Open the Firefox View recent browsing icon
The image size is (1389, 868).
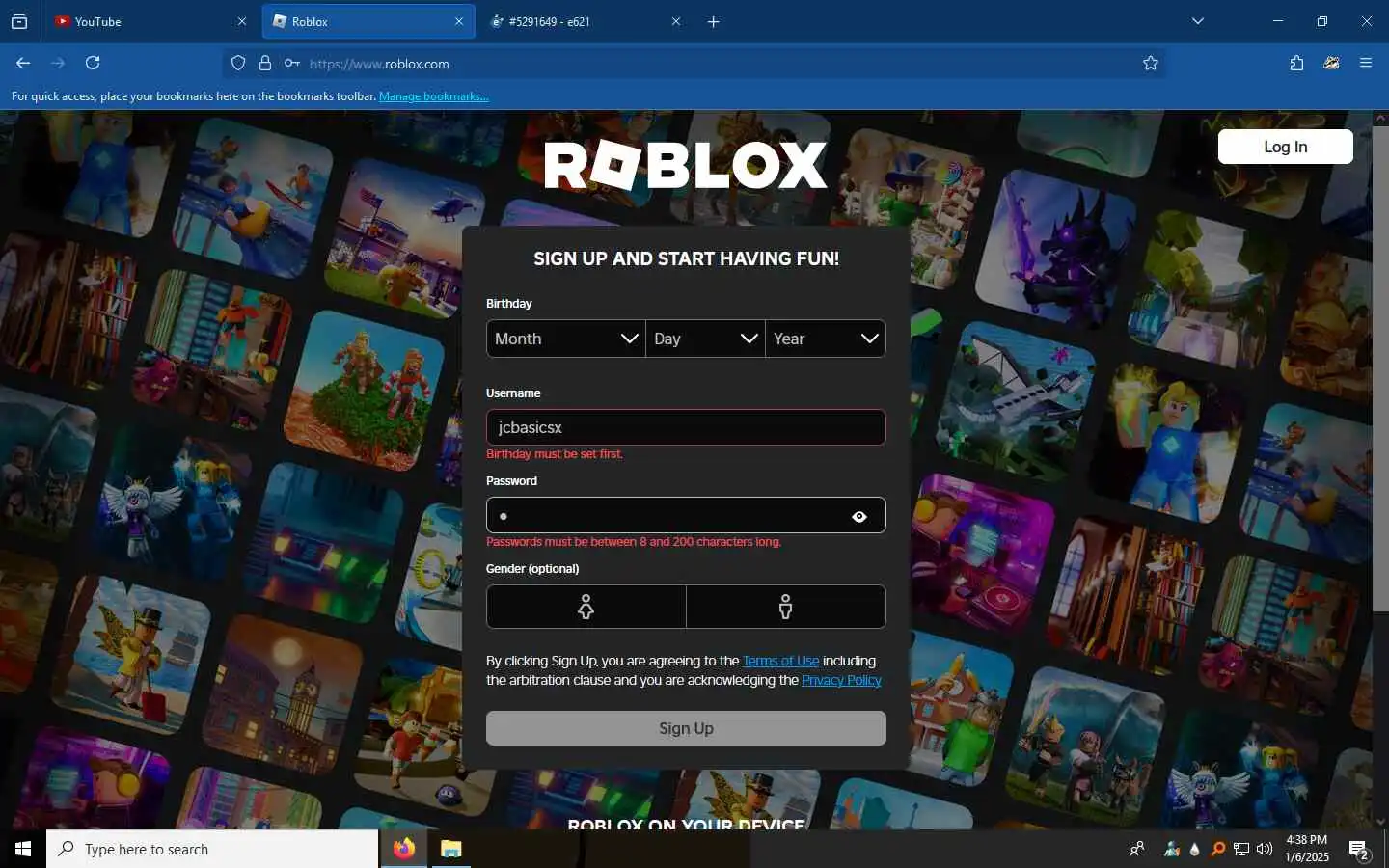(x=19, y=21)
